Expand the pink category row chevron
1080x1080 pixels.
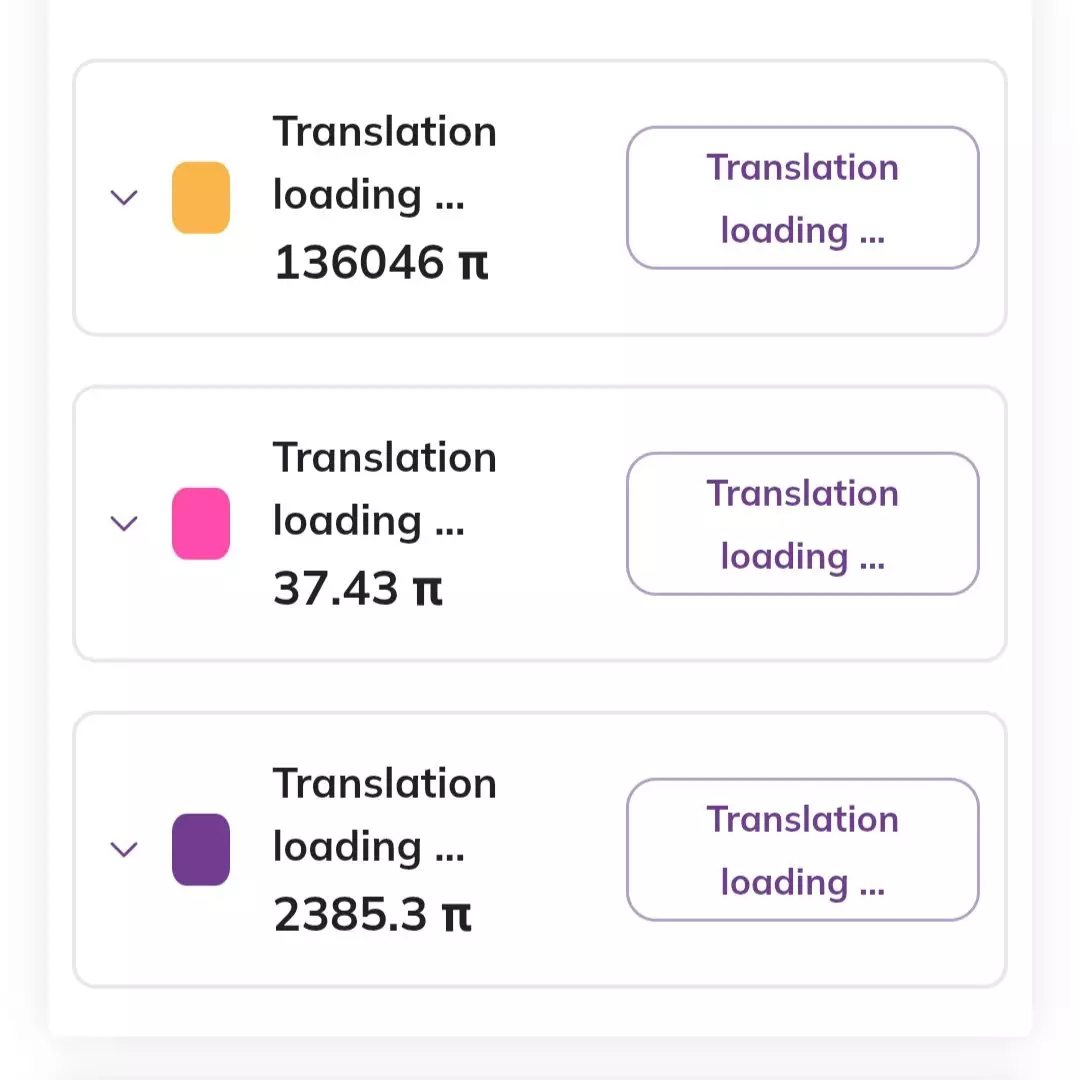click(x=123, y=523)
